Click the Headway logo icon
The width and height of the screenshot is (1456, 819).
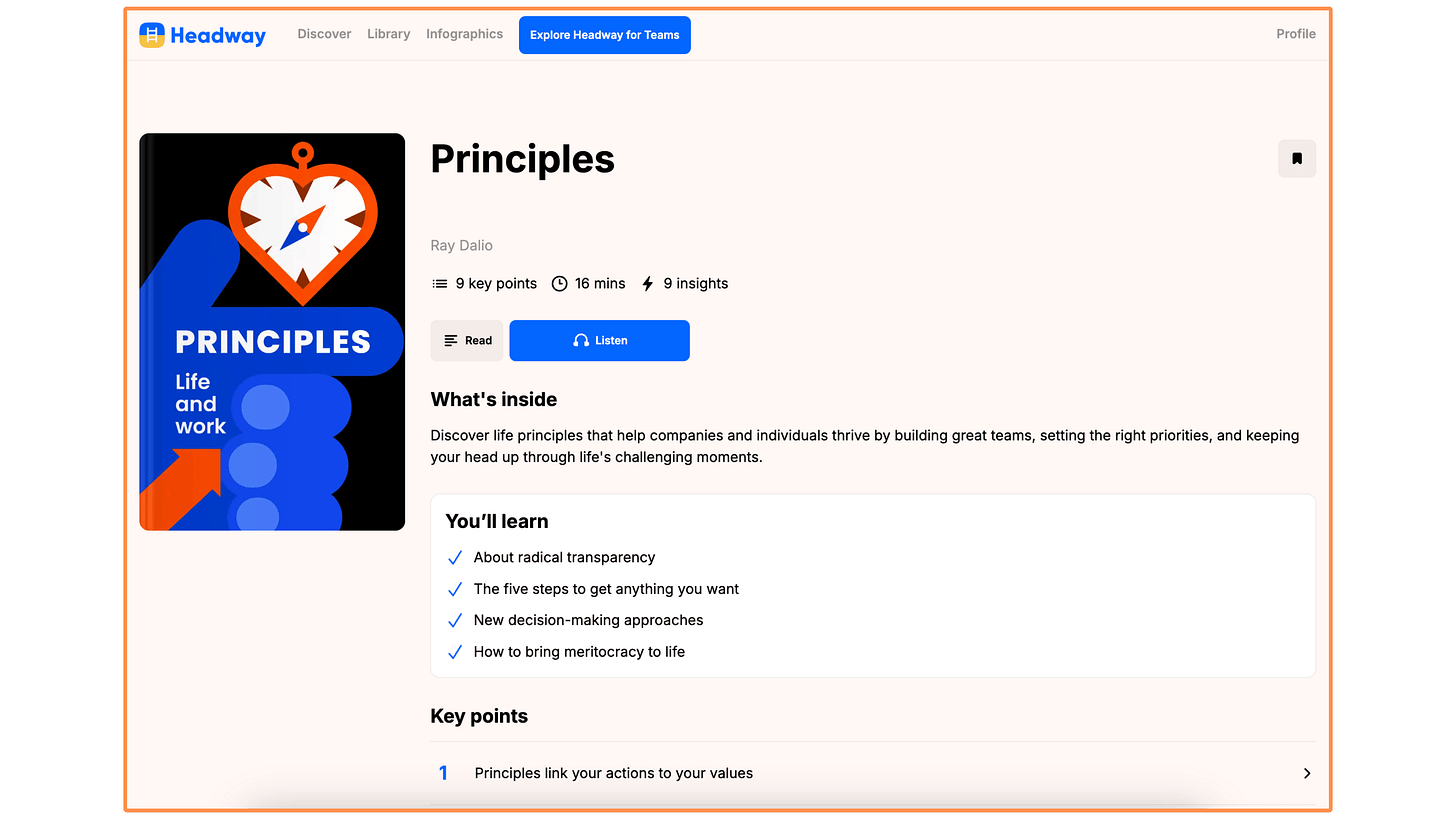[151, 34]
